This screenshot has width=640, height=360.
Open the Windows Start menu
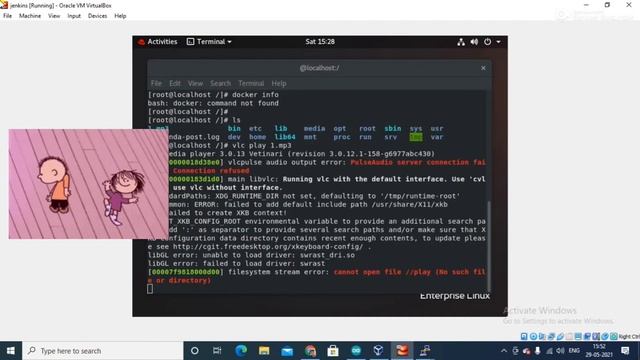pos(11,351)
